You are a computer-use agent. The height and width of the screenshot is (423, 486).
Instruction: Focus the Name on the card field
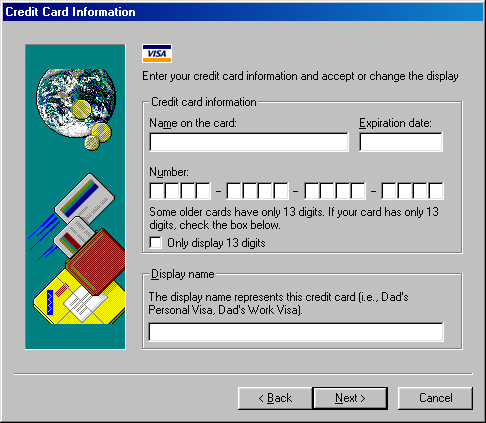click(249, 142)
